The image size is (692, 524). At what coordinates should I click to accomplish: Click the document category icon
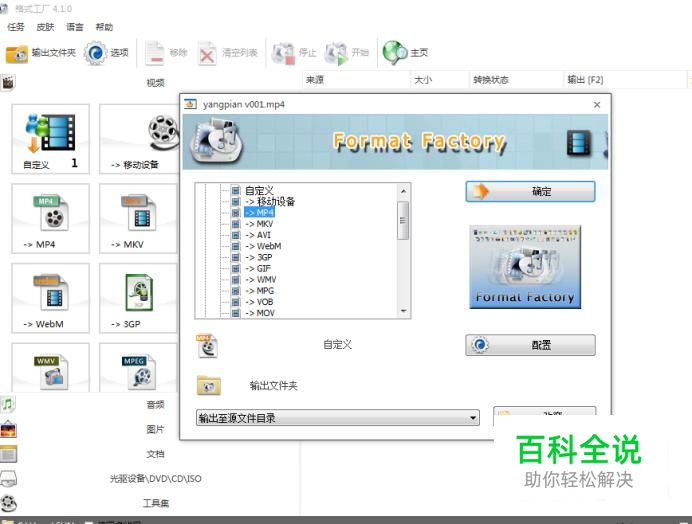point(8,454)
